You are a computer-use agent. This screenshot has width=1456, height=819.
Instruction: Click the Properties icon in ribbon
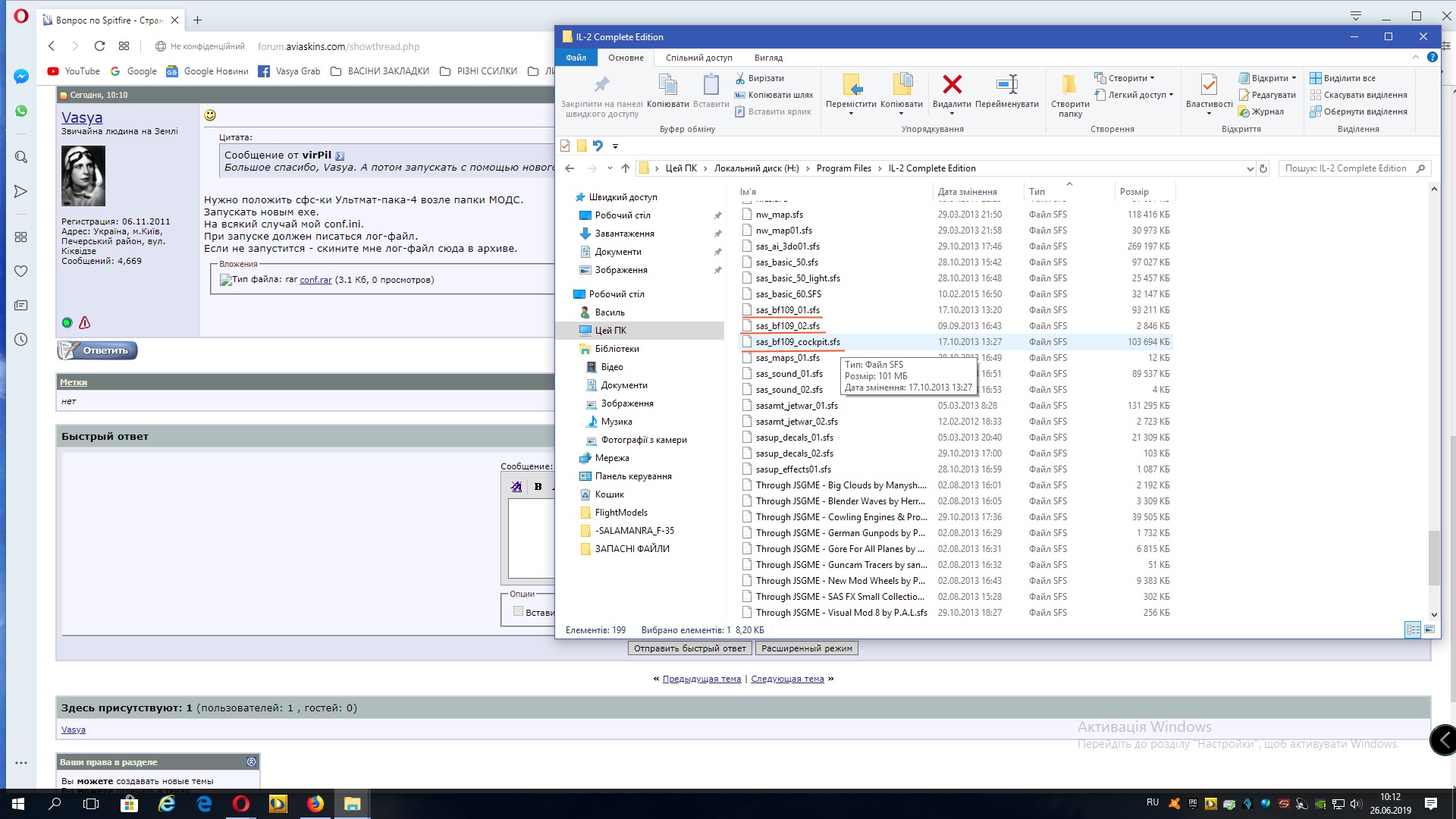pyautogui.click(x=1209, y=84)
